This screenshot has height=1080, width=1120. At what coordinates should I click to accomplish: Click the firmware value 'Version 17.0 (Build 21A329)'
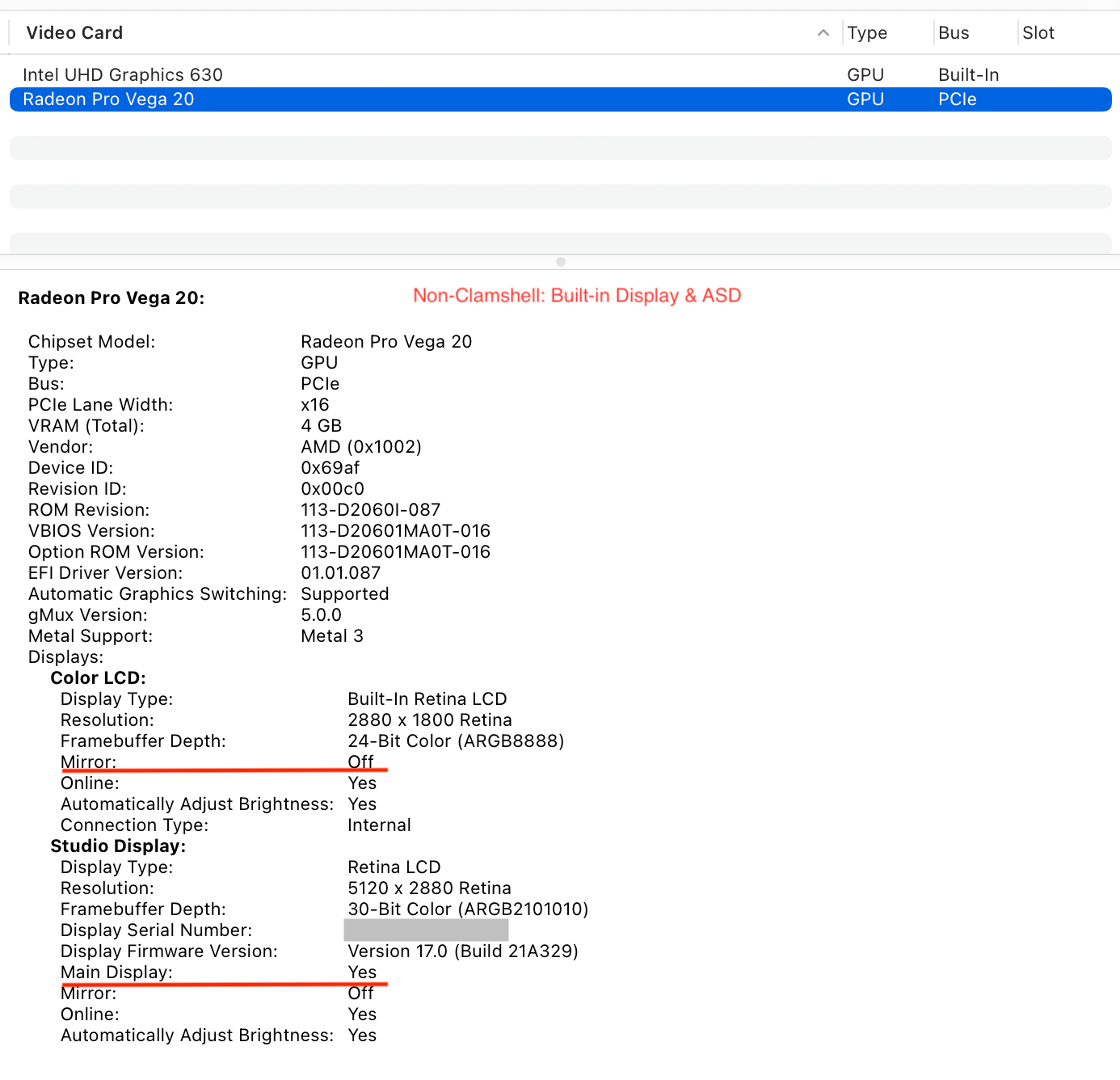pos(463,951)
